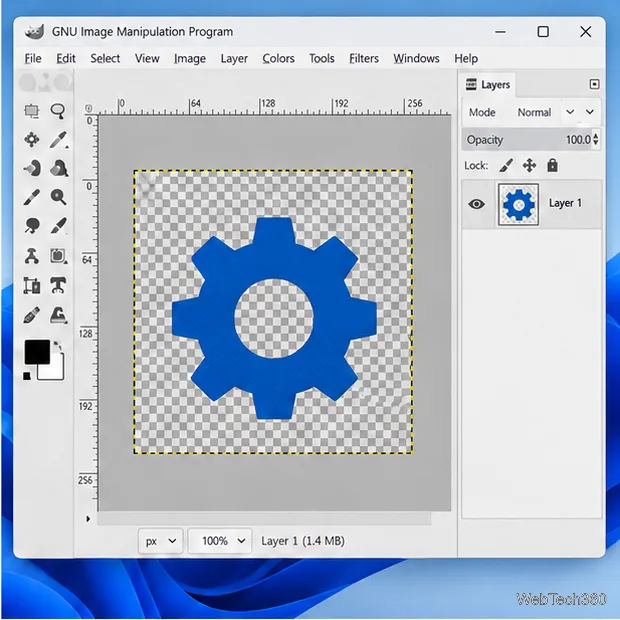Screen dimensions: 620x620
Task: Open the Edit menu
Action: click(x=66, y=59)
